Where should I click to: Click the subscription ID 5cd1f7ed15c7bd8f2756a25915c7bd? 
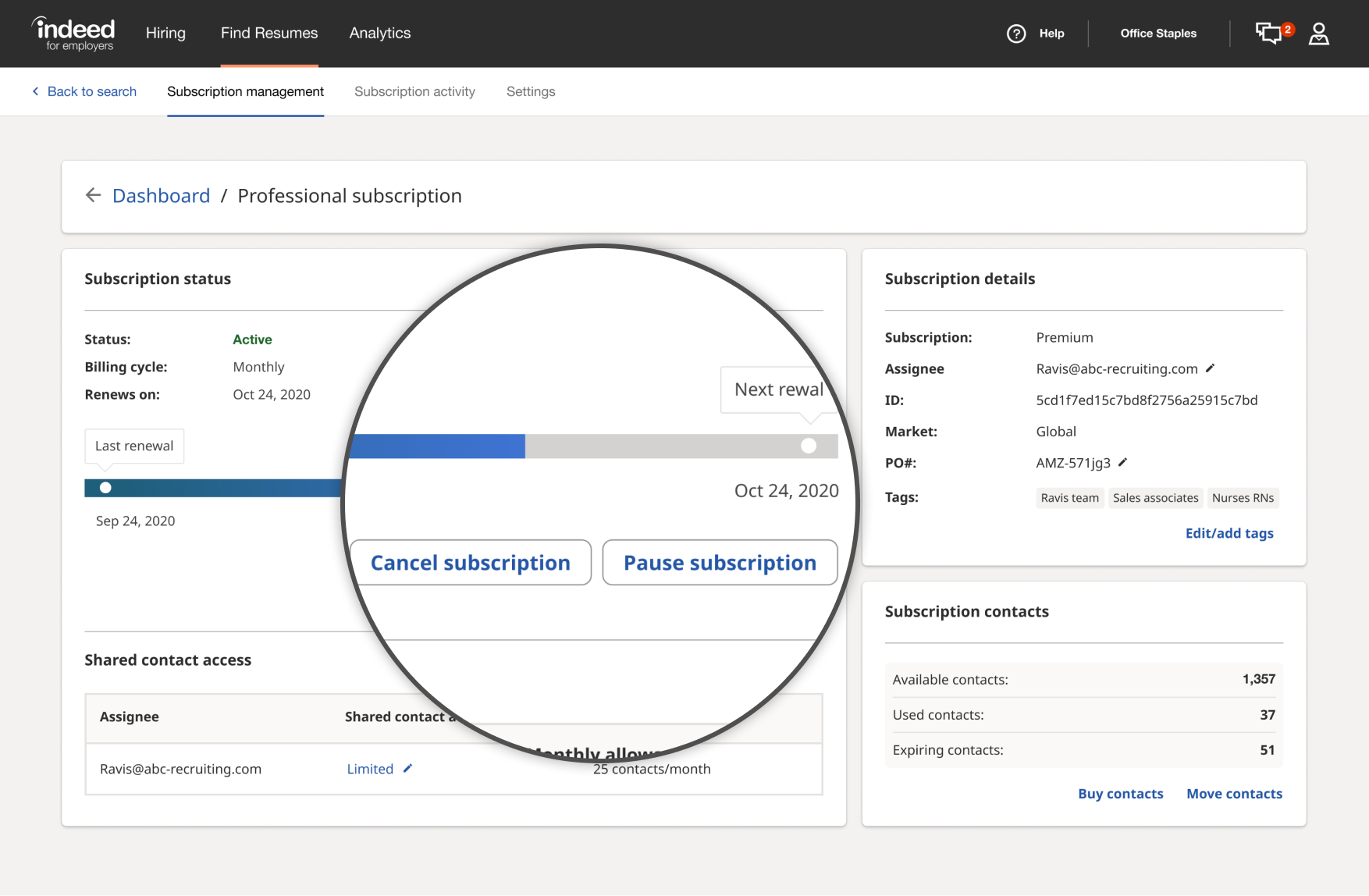(x=1147, y=400)
